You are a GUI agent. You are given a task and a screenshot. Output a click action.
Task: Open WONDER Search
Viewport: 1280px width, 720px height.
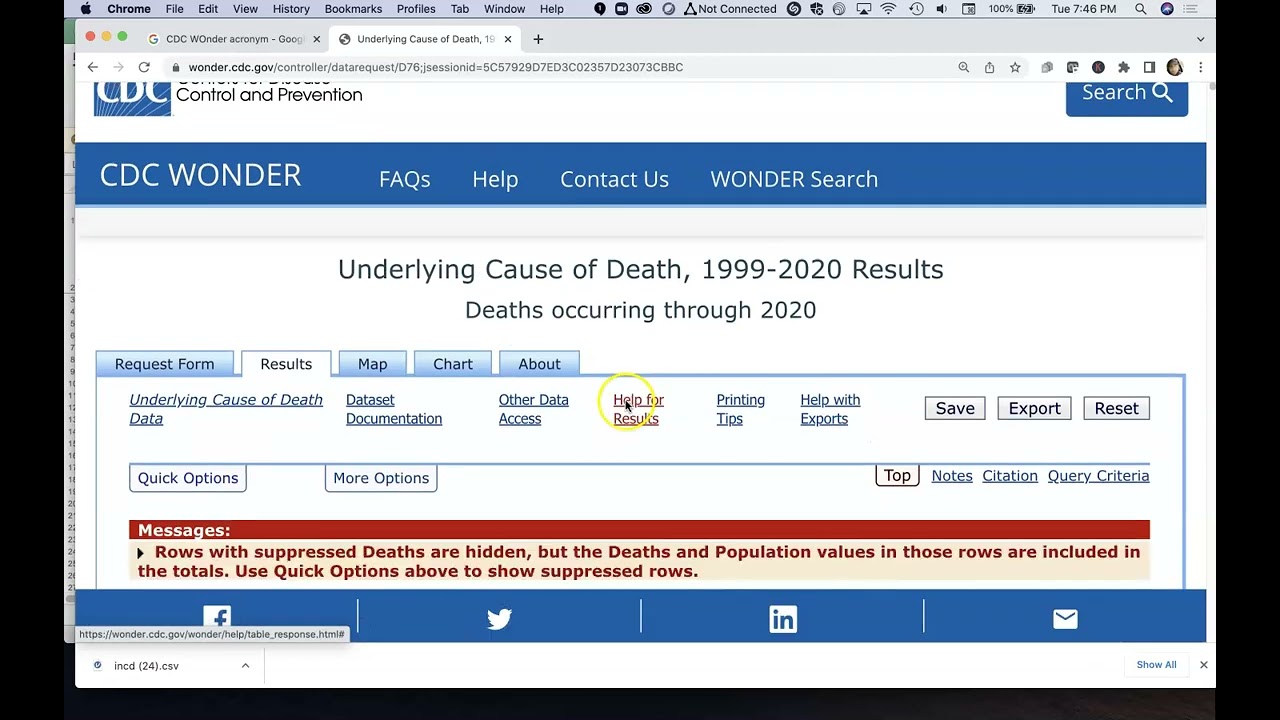pyautogui.click(x=794, y=179)
